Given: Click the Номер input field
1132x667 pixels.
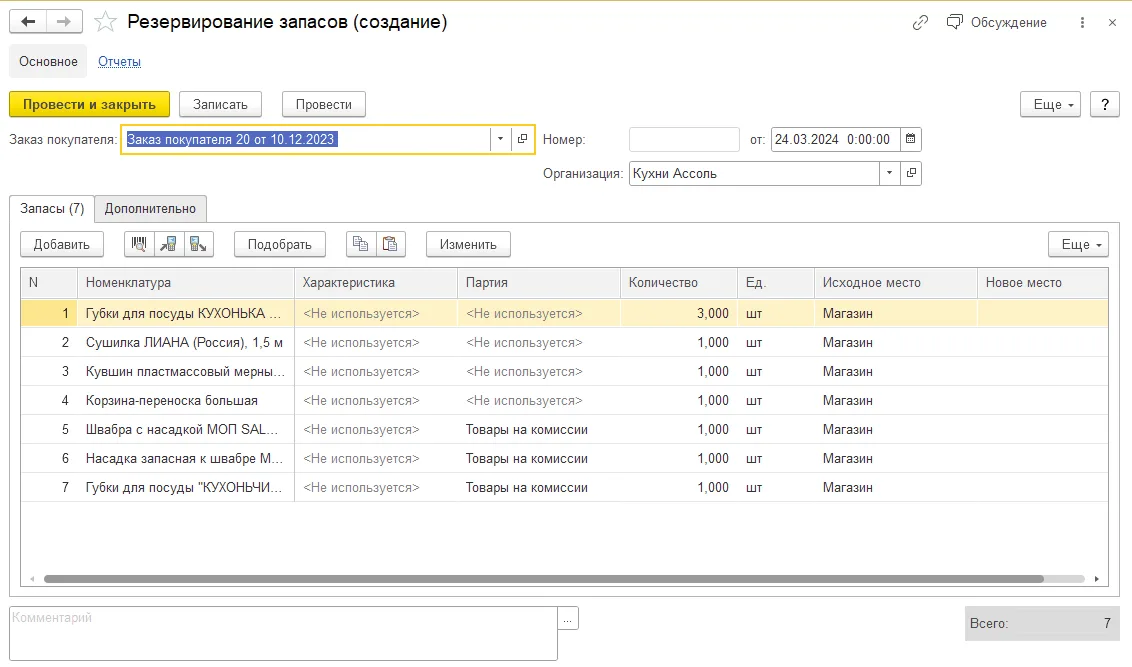Looking at the screenshot, I should pyautogui.click(x=684, y=139).
